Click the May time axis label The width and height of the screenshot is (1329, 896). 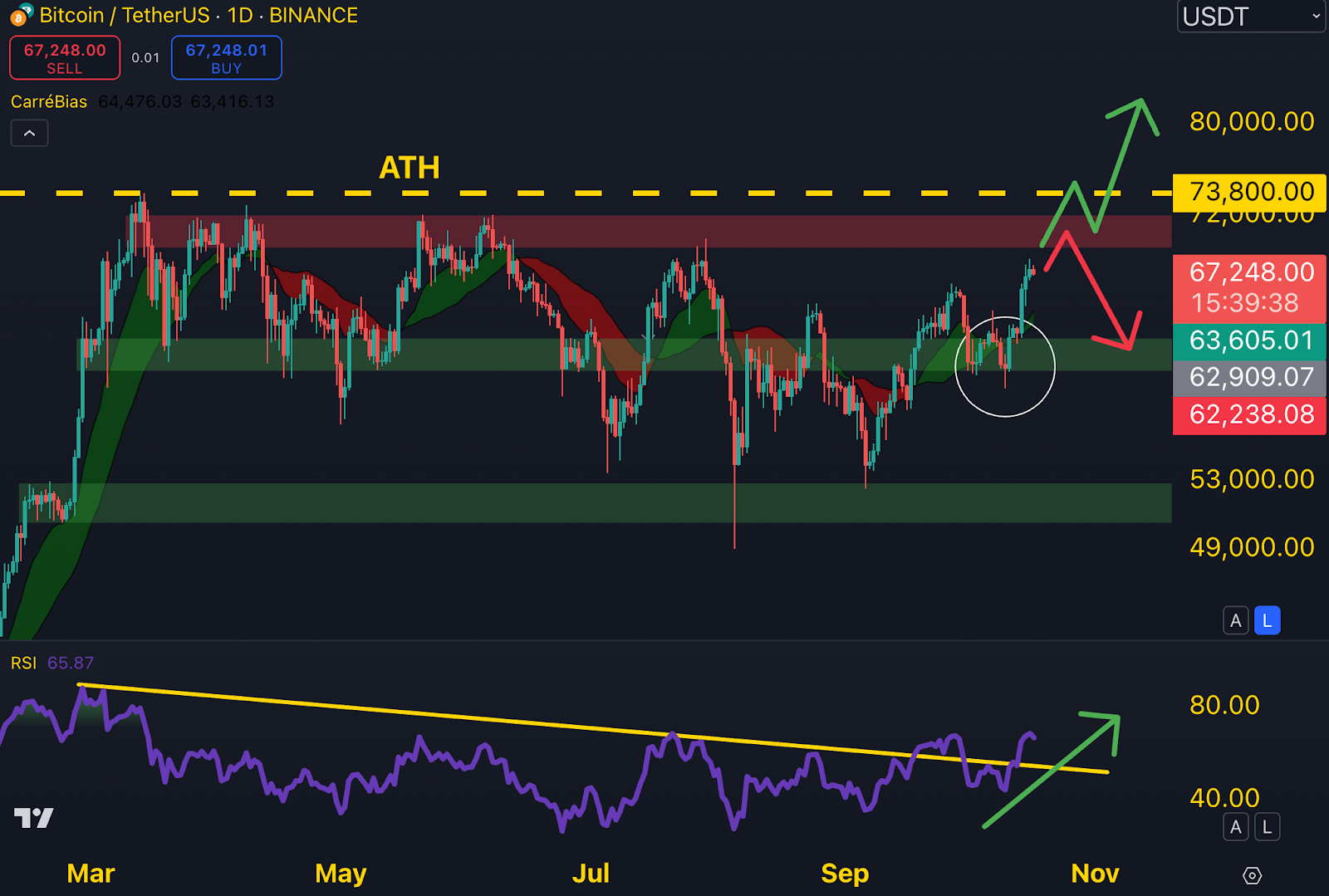[341, 874]
